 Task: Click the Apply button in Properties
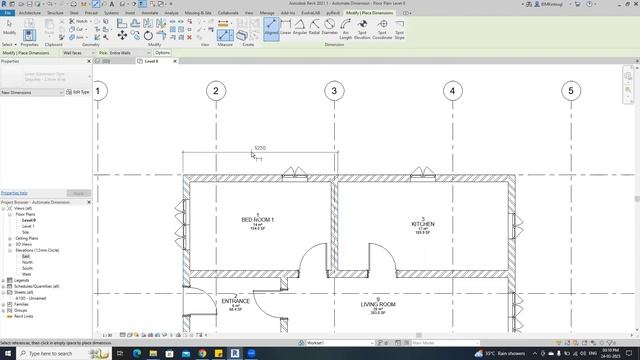(x=78, y=193)
